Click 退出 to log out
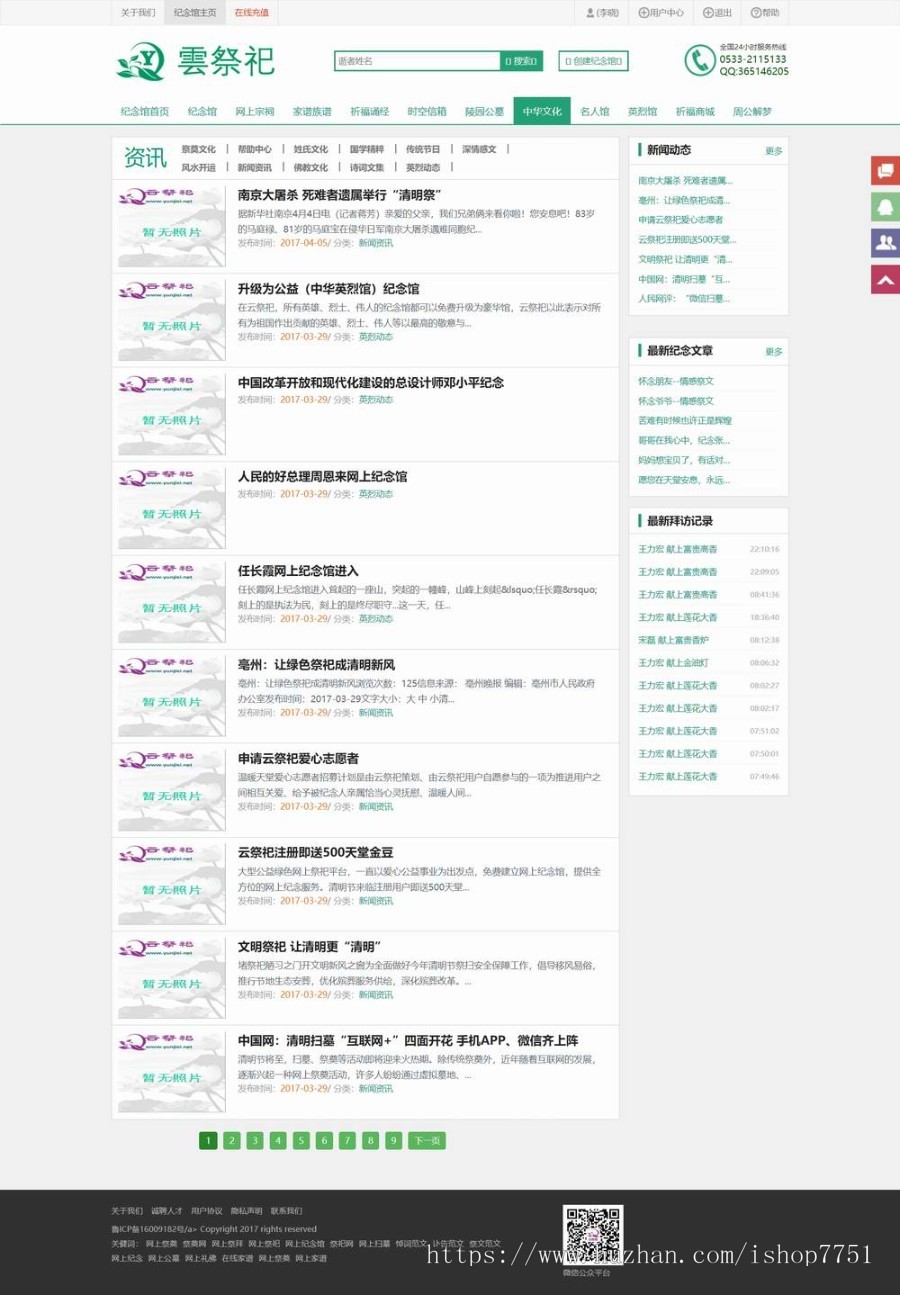 coord(717,13)
